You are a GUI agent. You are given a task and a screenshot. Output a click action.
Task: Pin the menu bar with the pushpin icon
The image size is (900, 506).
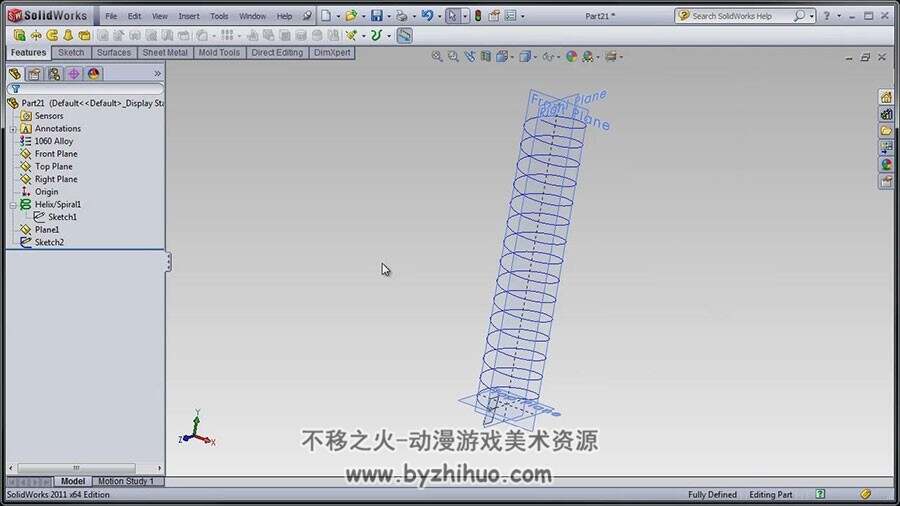click(x=307, y=16)
